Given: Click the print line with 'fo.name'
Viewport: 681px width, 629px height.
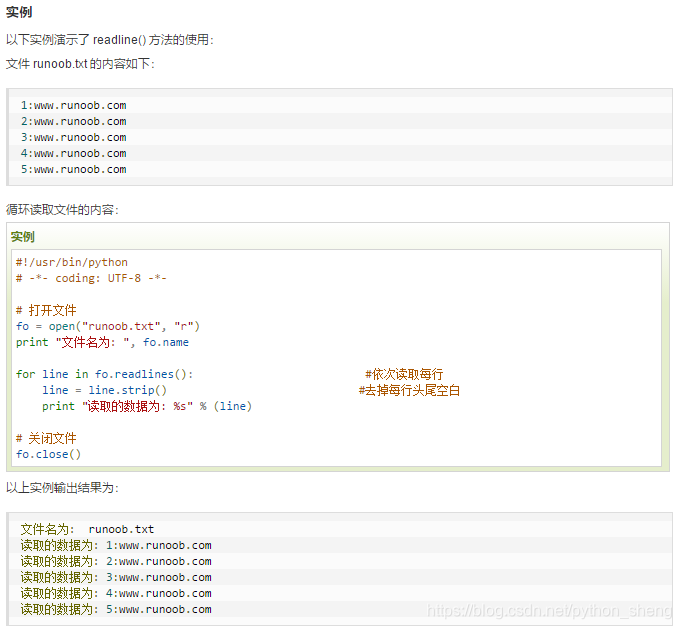Looking at the screenshot, I should 102,342.
